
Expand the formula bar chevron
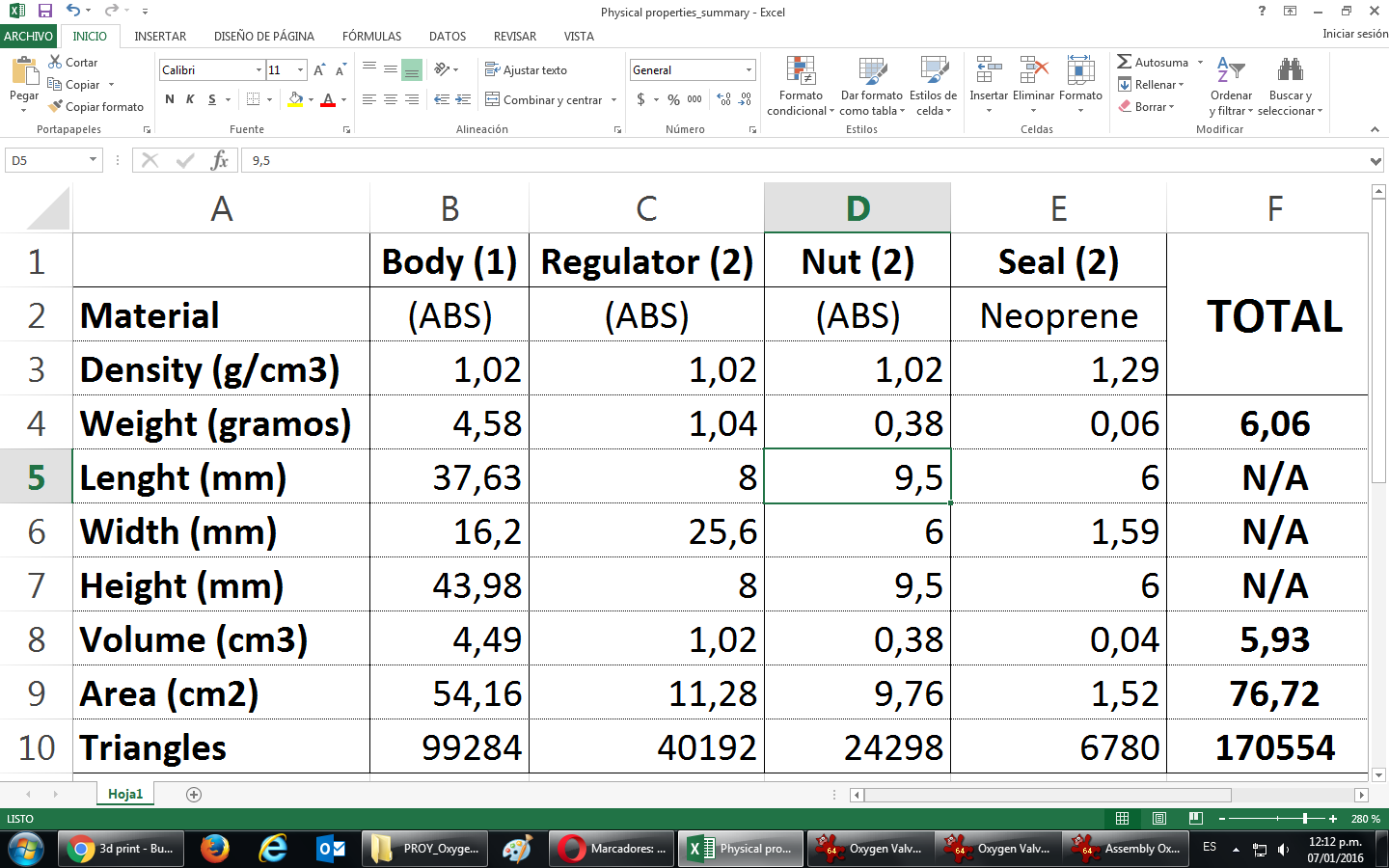[1376, 161]
